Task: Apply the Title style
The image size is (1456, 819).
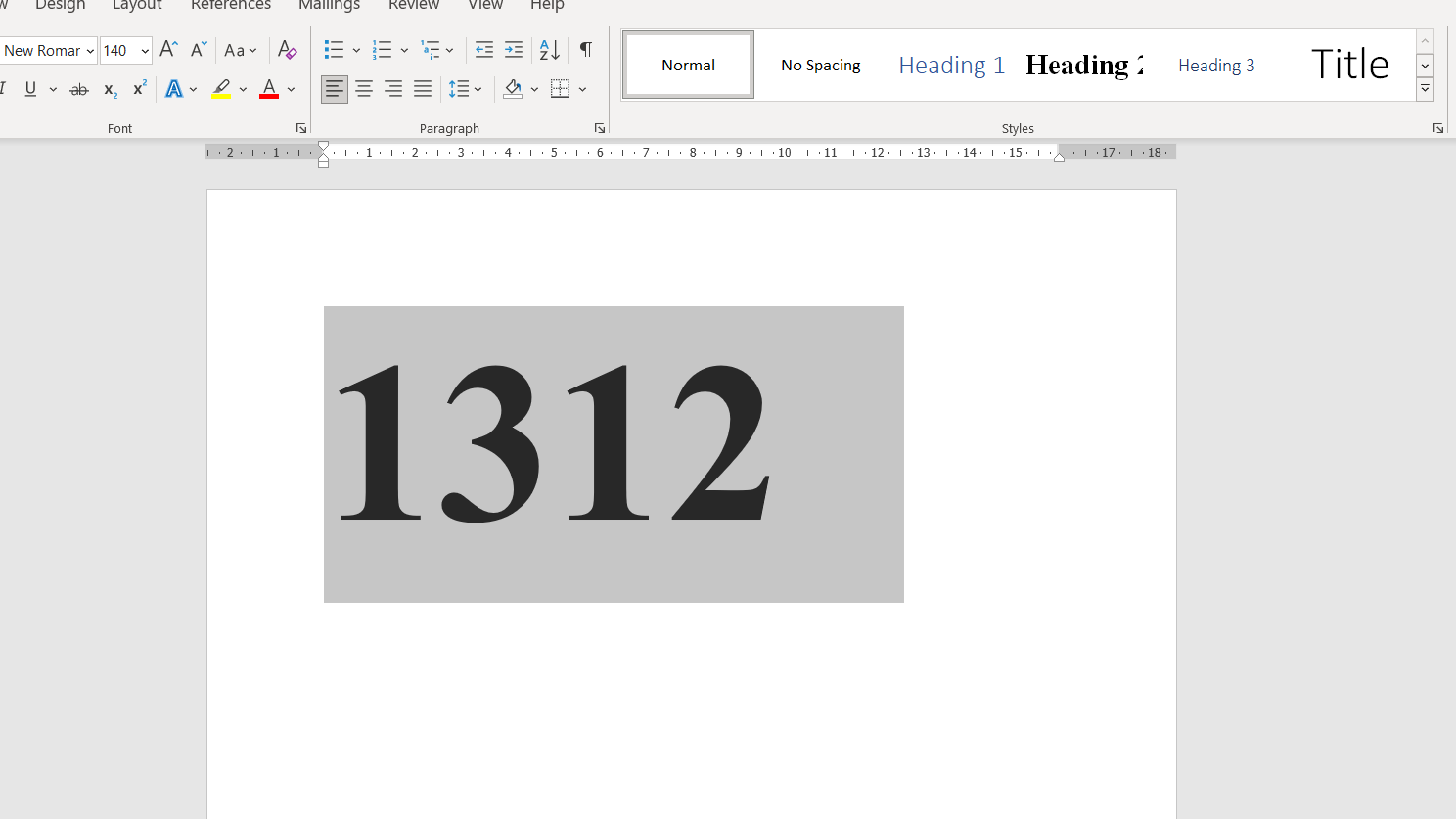Action: click(1349, 64)
